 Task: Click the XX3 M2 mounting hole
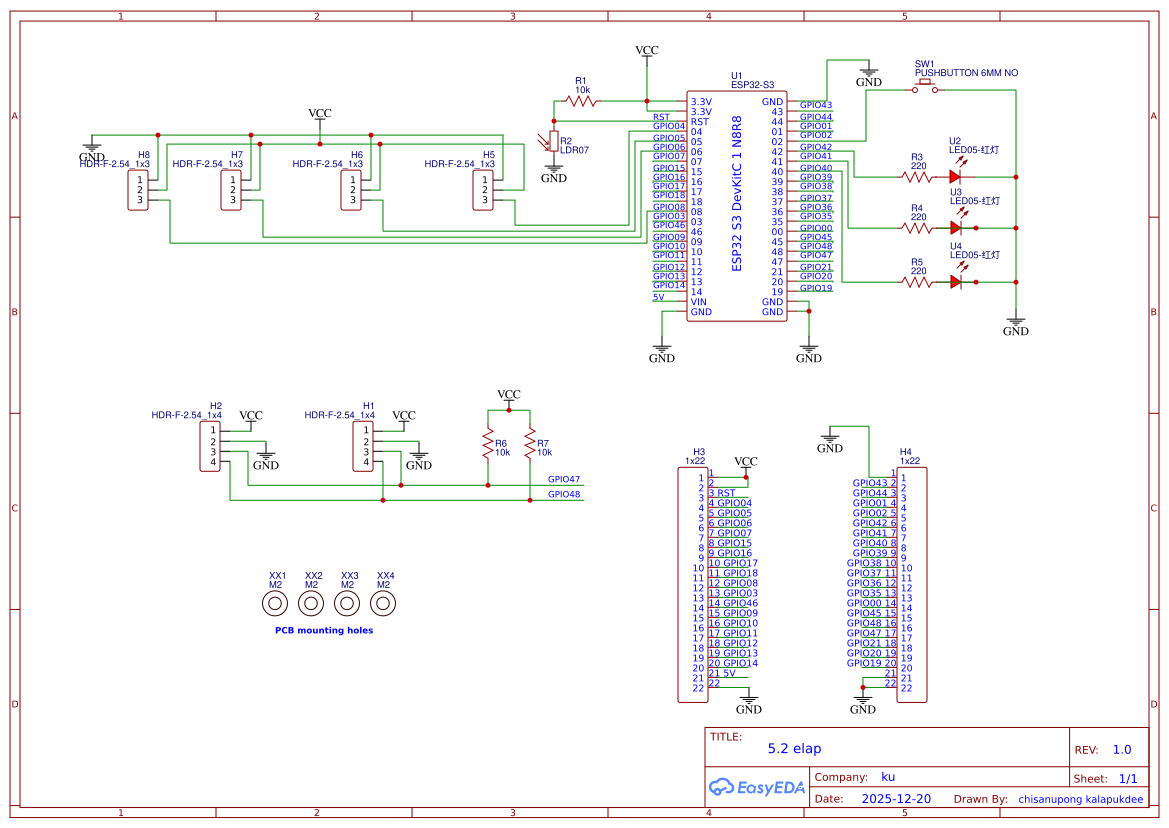[x=347, y=603]
